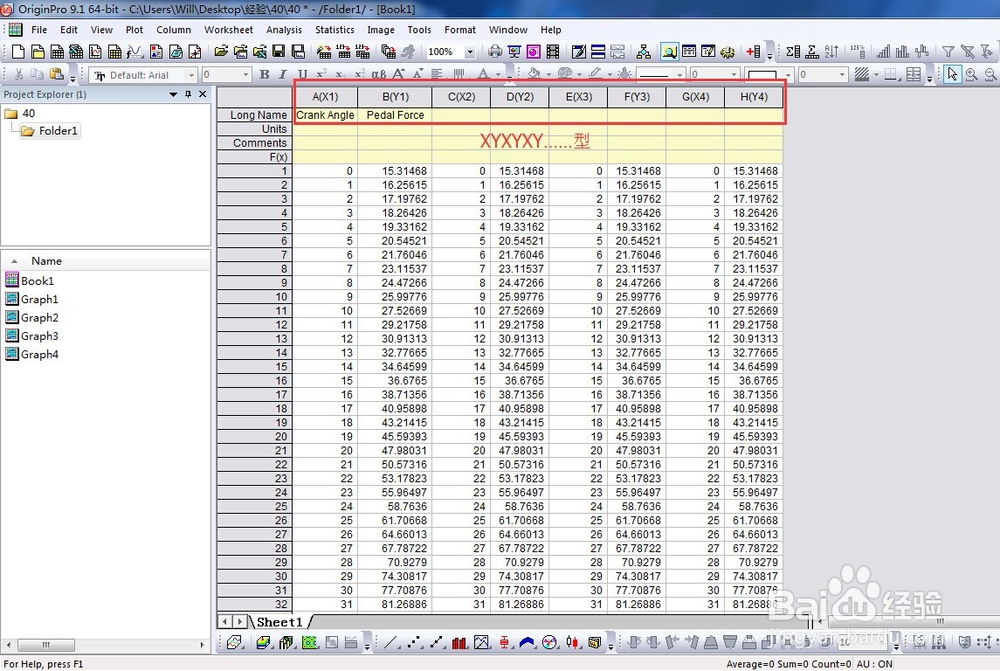
Task: Expand the fill pattern hatch dropdown
Action: (x=876, y=75)
